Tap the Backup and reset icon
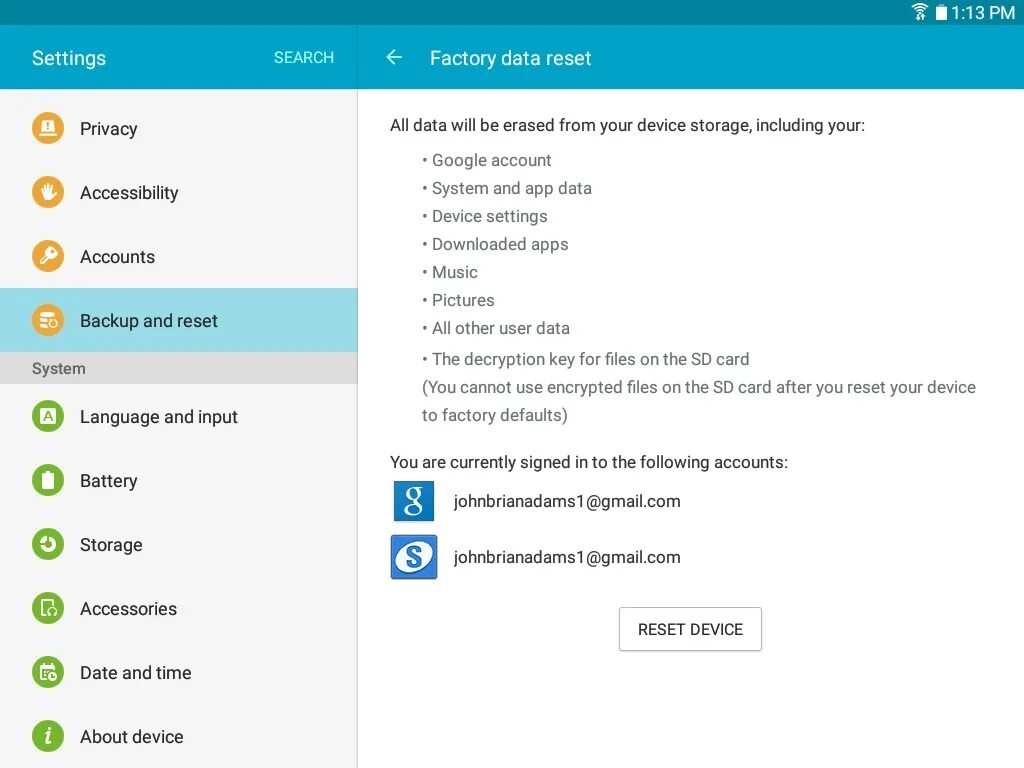 (48, 320)
